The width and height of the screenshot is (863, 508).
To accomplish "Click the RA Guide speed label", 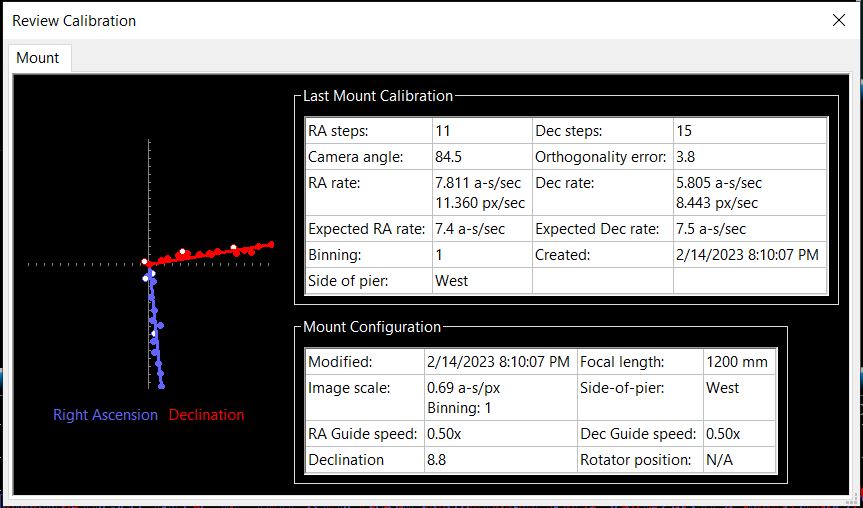I will click(x=363, y=434).
